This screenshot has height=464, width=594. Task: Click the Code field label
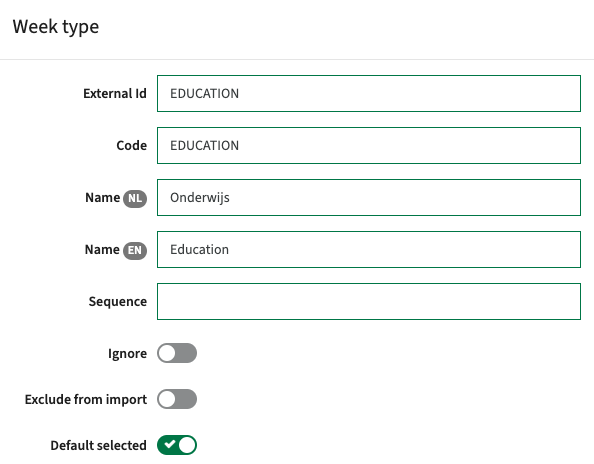(131, 145)
